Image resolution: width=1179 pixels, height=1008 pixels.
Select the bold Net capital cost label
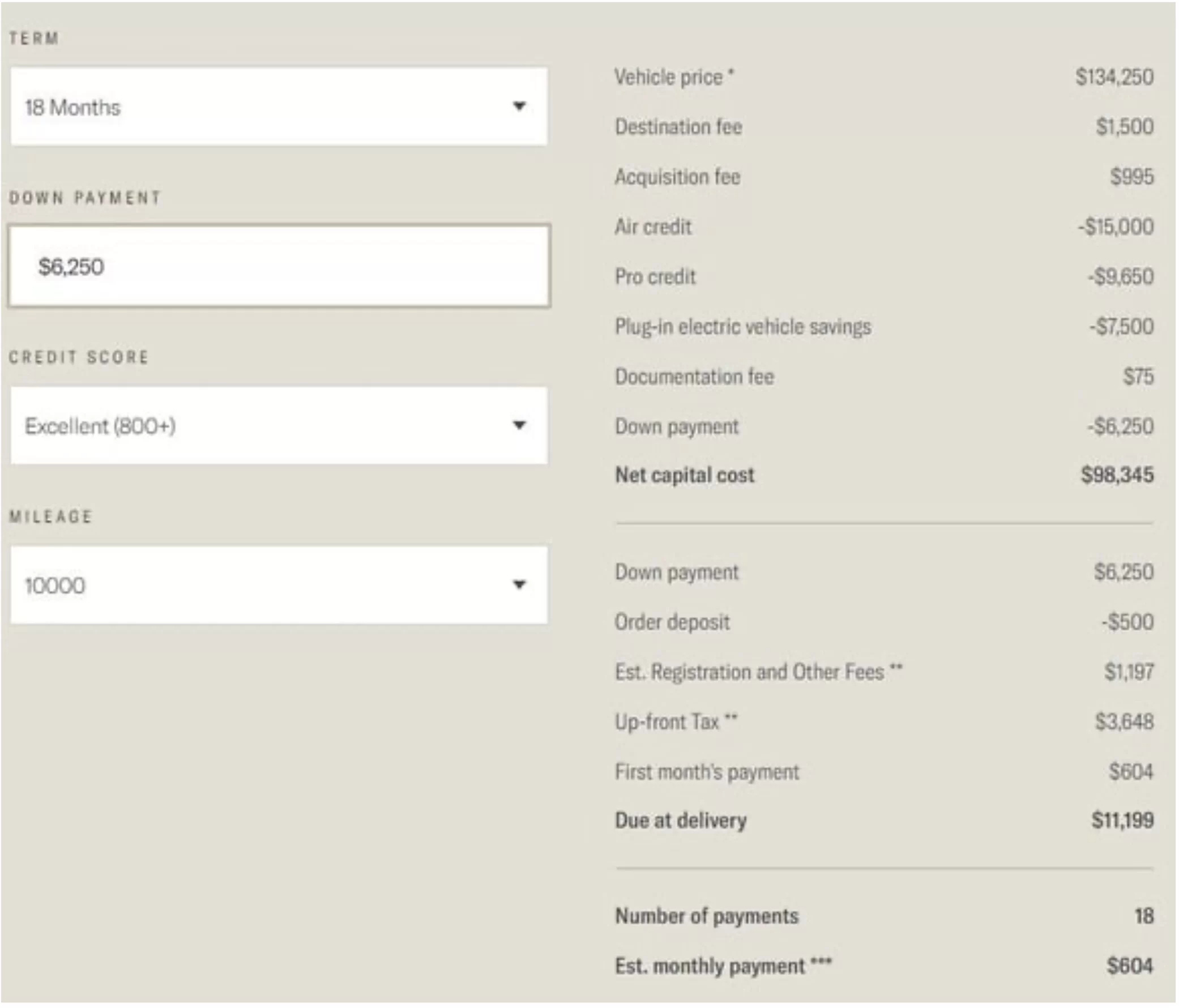(x=685, y=475)
